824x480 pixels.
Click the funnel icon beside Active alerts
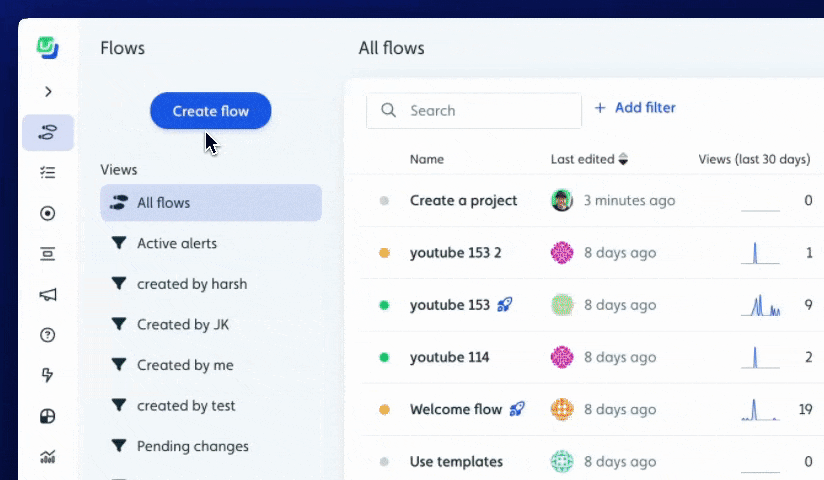[119, 243]
